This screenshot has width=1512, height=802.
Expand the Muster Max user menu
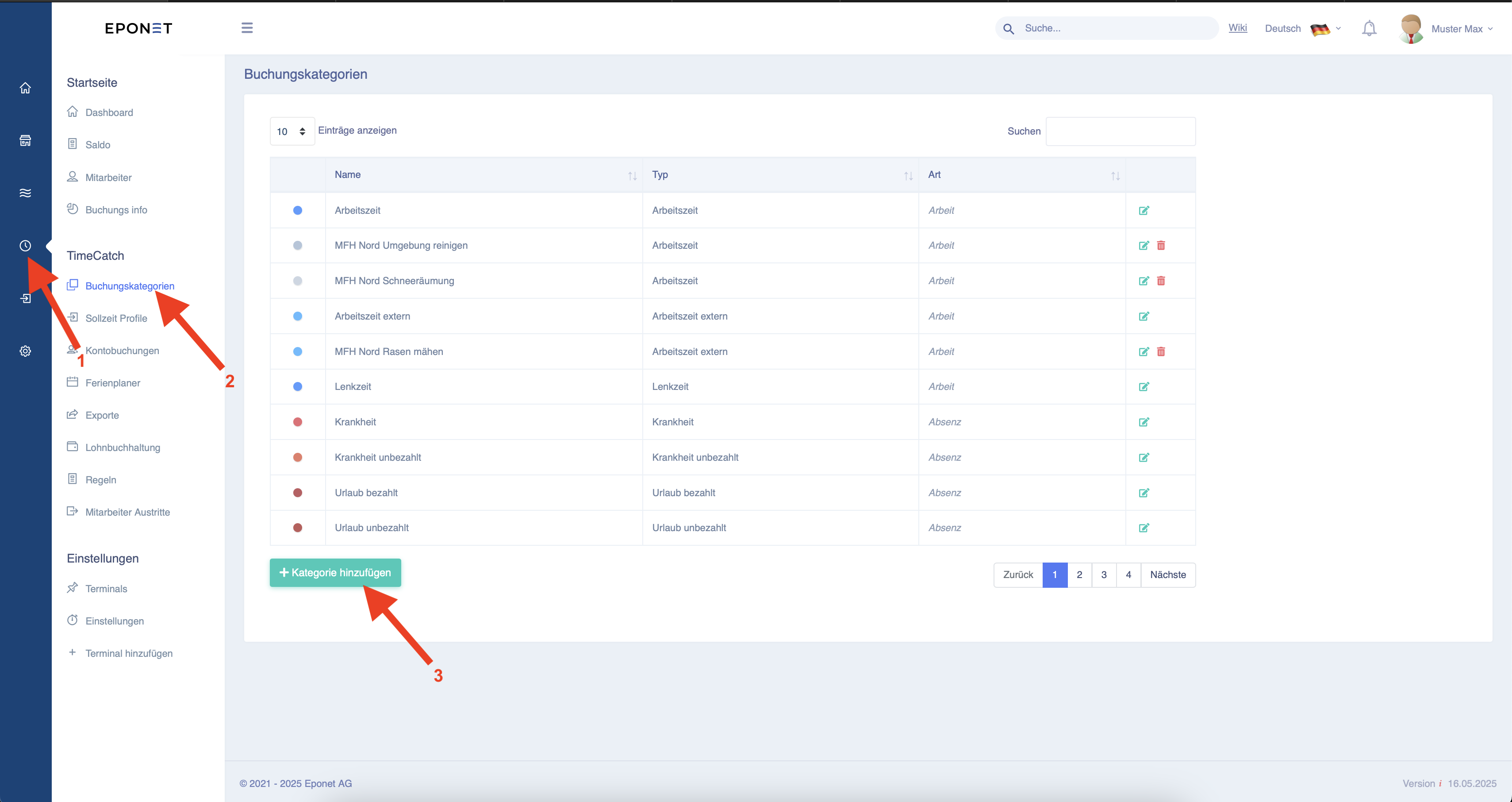click(1462, 29)
